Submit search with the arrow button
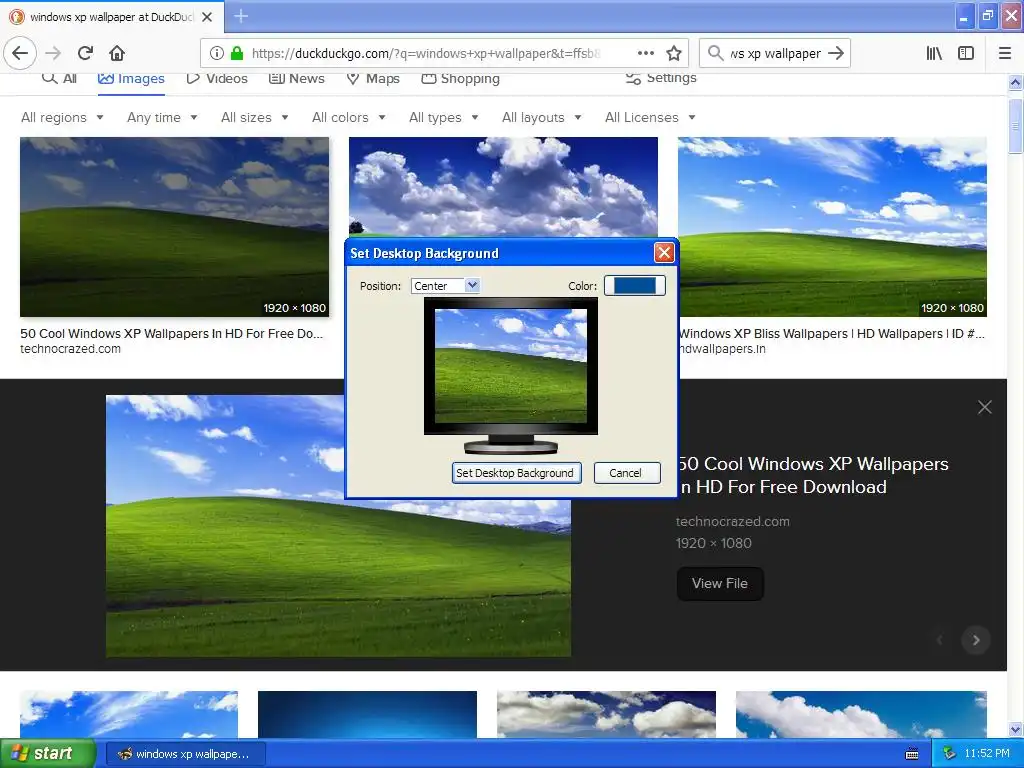Image resolution: width=1024 pixels, height=768 pixels. point(836,53)
